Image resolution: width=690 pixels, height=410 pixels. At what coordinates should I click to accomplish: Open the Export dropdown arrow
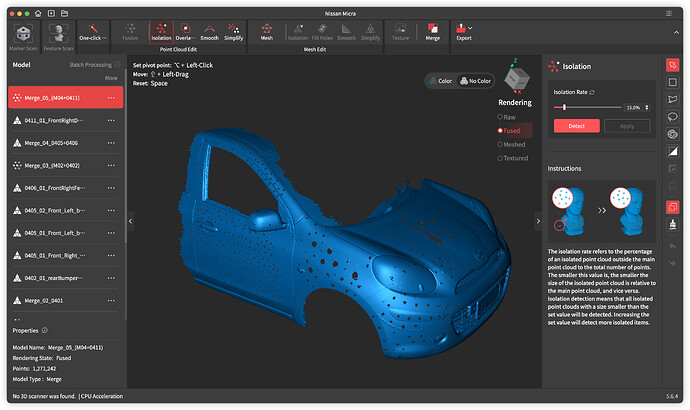(x=470, y=28)
